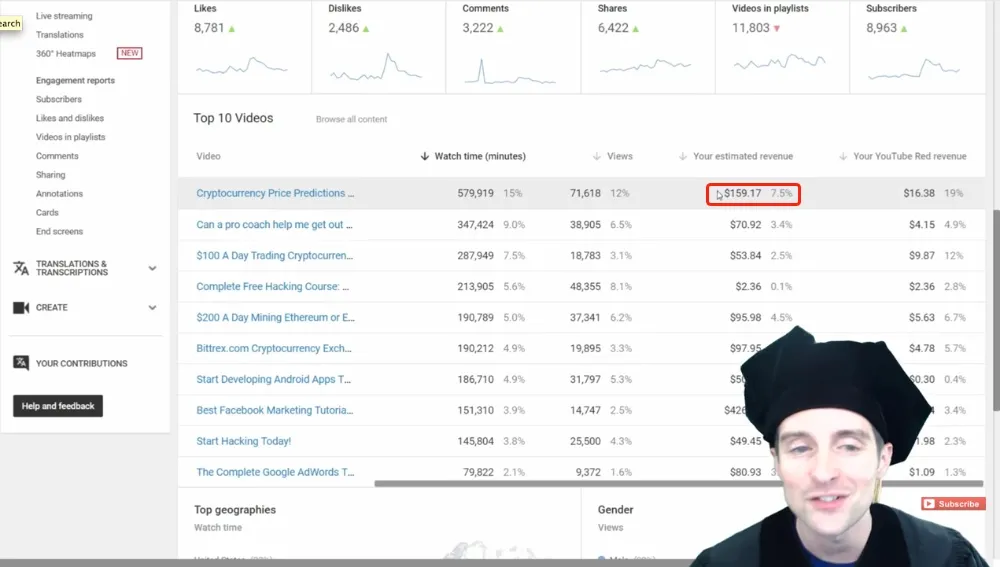
Task: Click the Comments metric card
Action: point(513,47)
